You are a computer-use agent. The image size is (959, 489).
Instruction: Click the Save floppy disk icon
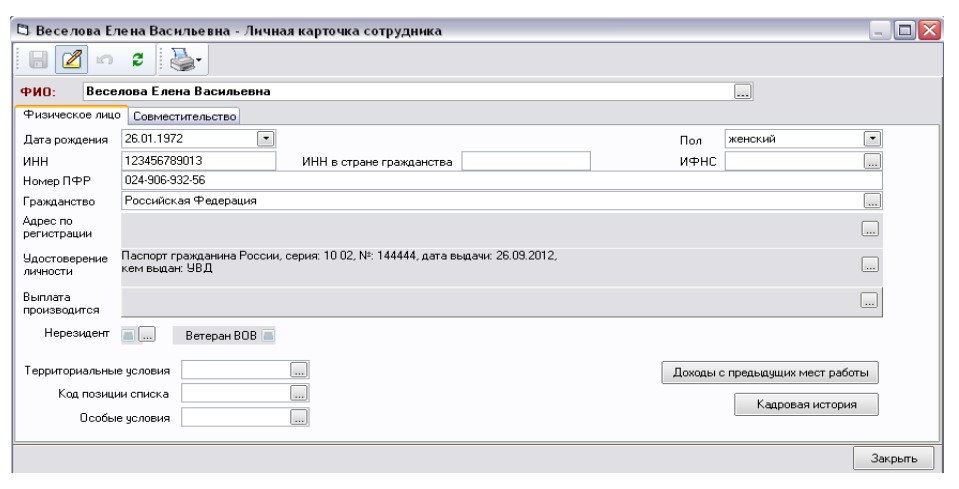coord(39,60)
